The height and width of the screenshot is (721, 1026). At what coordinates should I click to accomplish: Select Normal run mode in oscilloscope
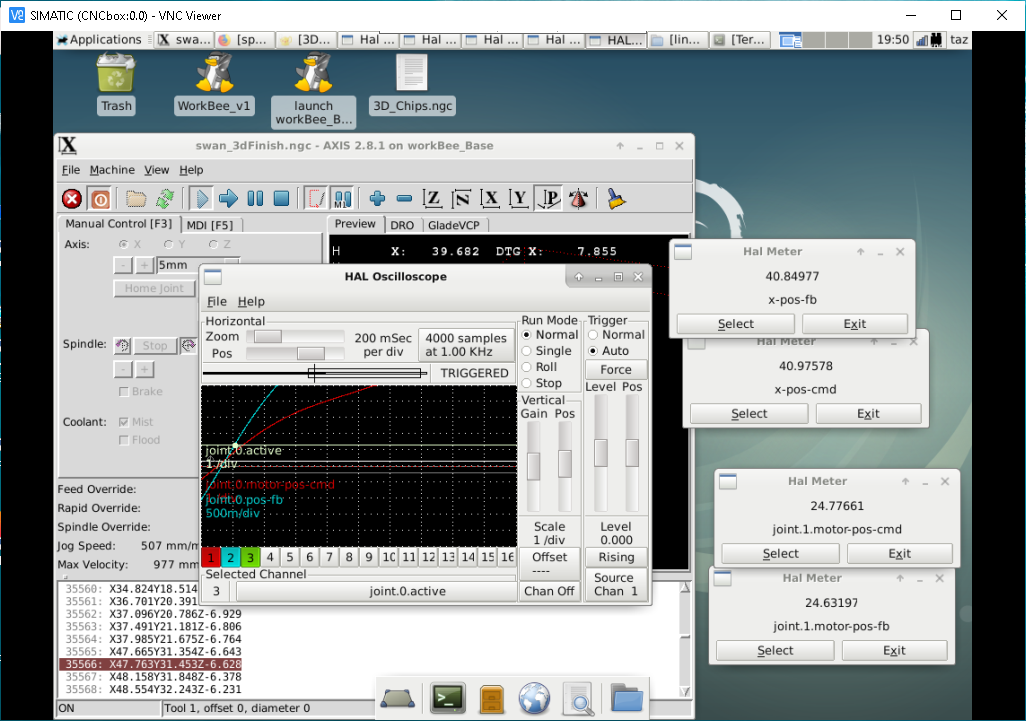[550, 334]
